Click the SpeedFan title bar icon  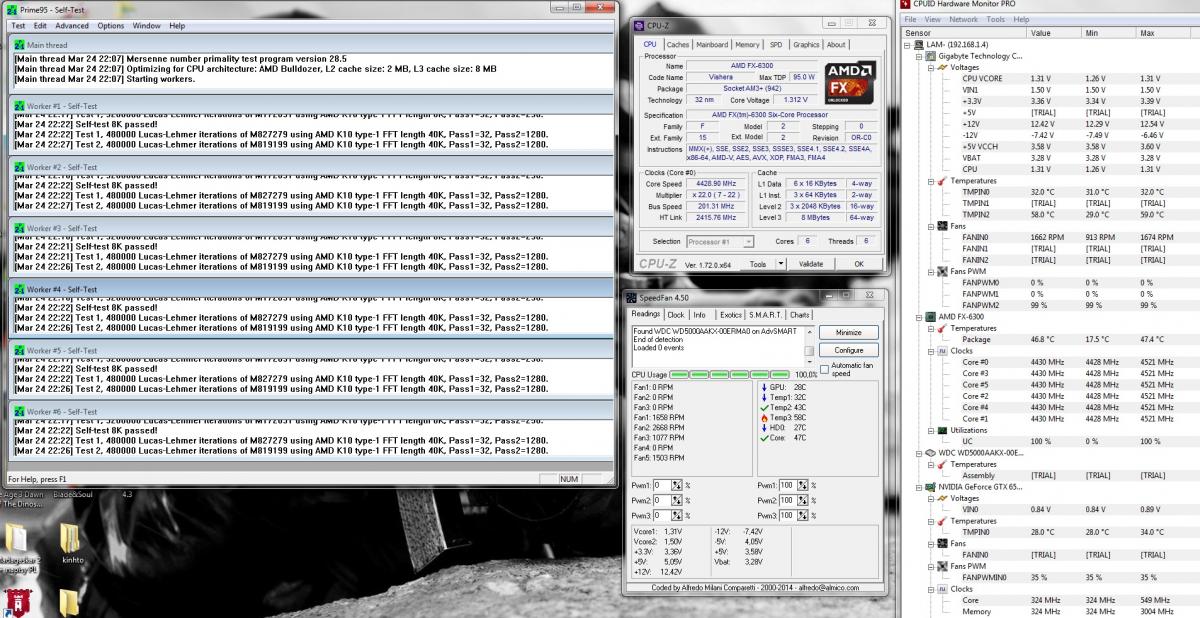point(632,298)
